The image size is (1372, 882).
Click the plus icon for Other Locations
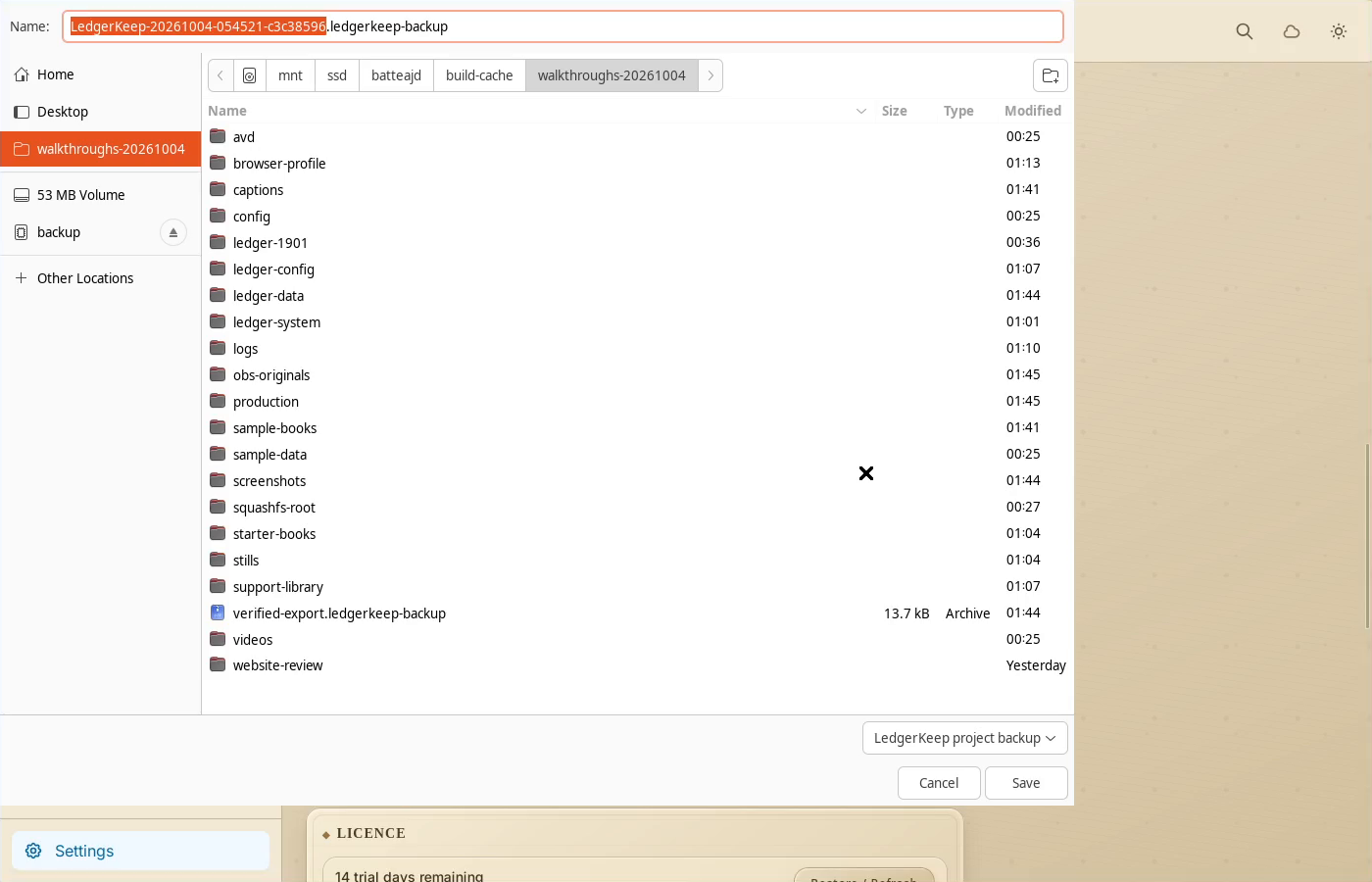[22, 278]
